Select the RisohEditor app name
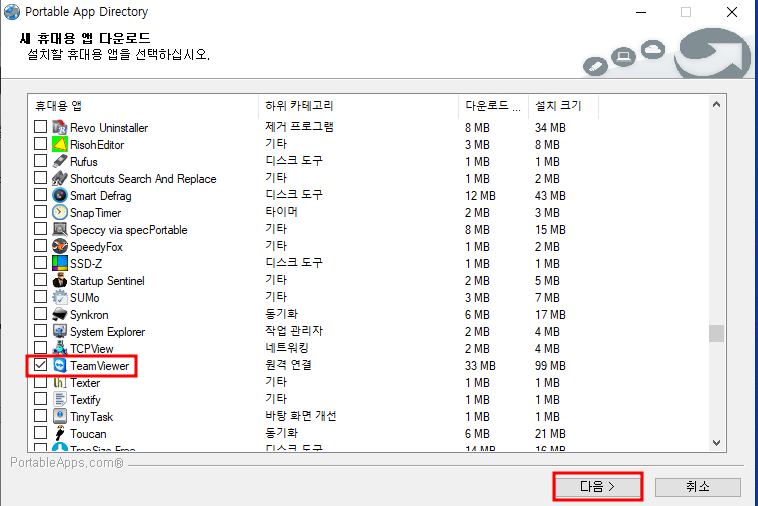Viewport: 758px width, 506px height. [97, 145]
